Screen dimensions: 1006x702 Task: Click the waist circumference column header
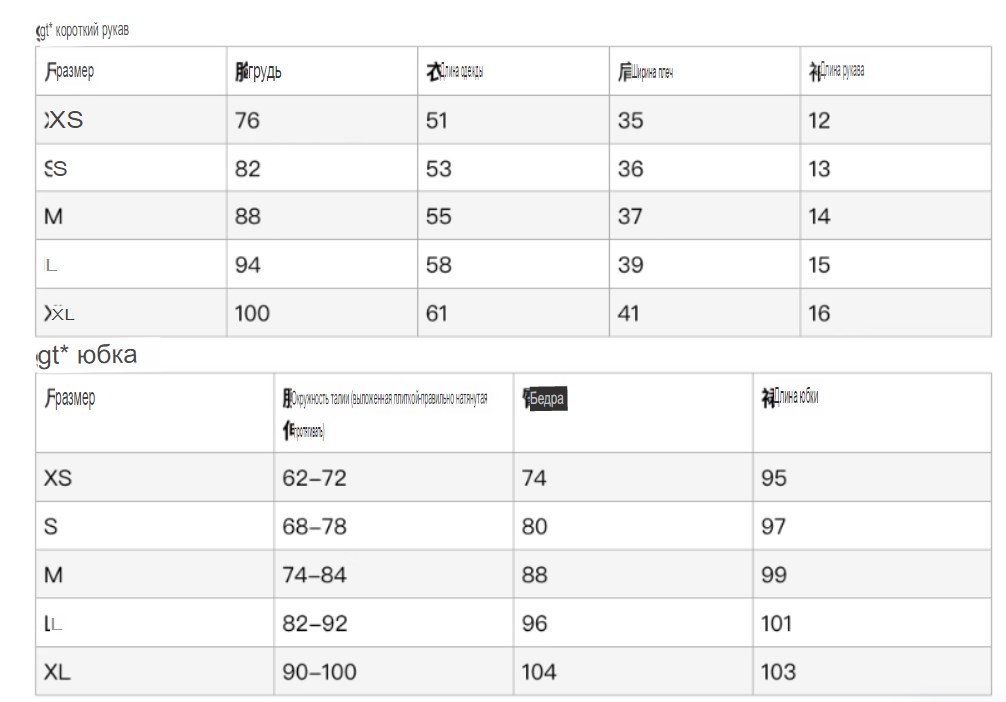[385, 414]
